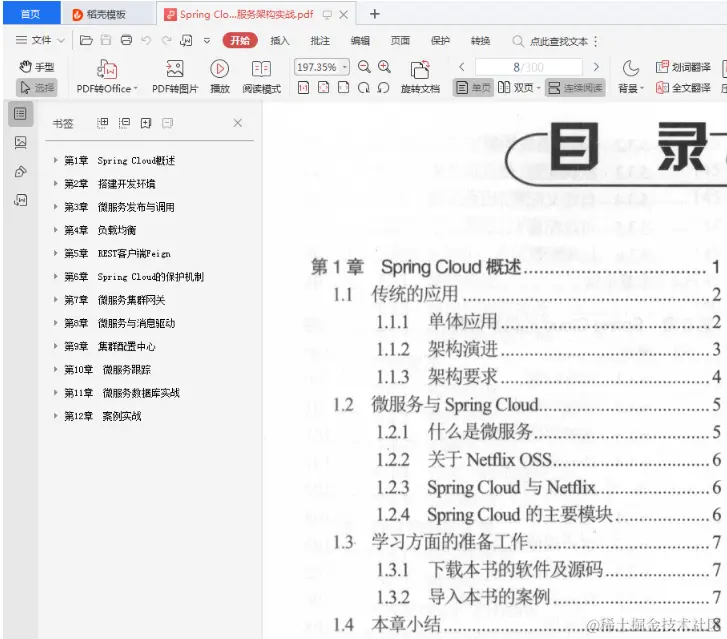Select the Start ribbon tab
Image resolution: width=727 pixels, height=639 pixels.
pos(240,40)
